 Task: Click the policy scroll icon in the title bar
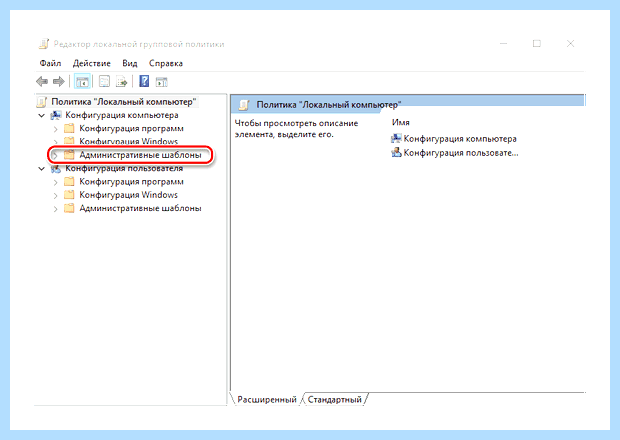43,44
